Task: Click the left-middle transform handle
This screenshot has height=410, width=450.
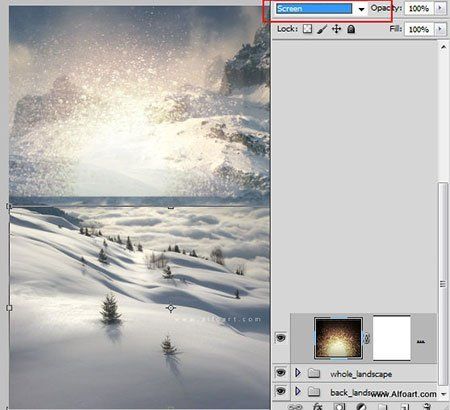Action: (9, 308)
